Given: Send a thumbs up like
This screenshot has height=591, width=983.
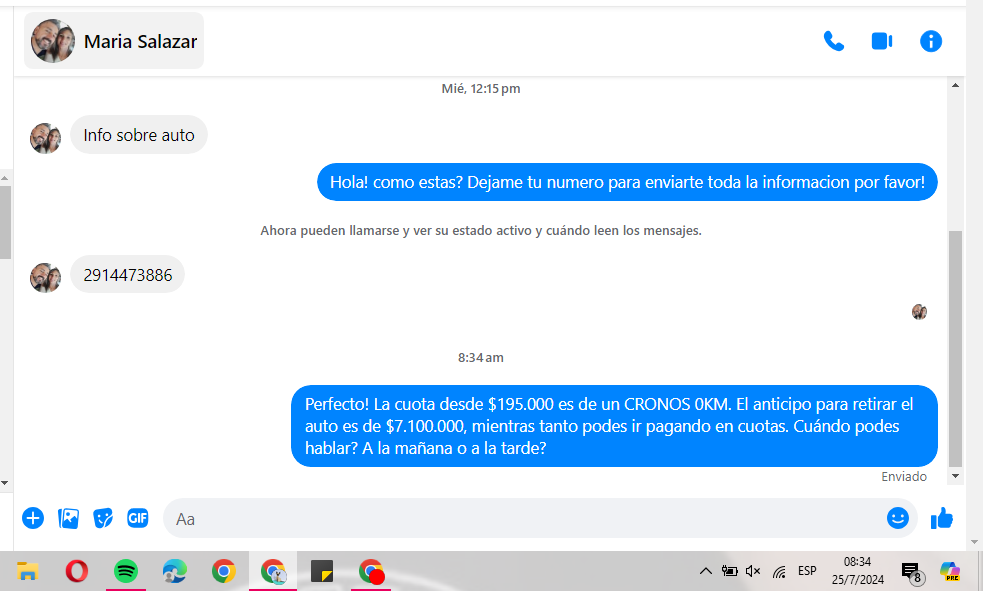Looking at the screenshot, I should tap(941, 518).
